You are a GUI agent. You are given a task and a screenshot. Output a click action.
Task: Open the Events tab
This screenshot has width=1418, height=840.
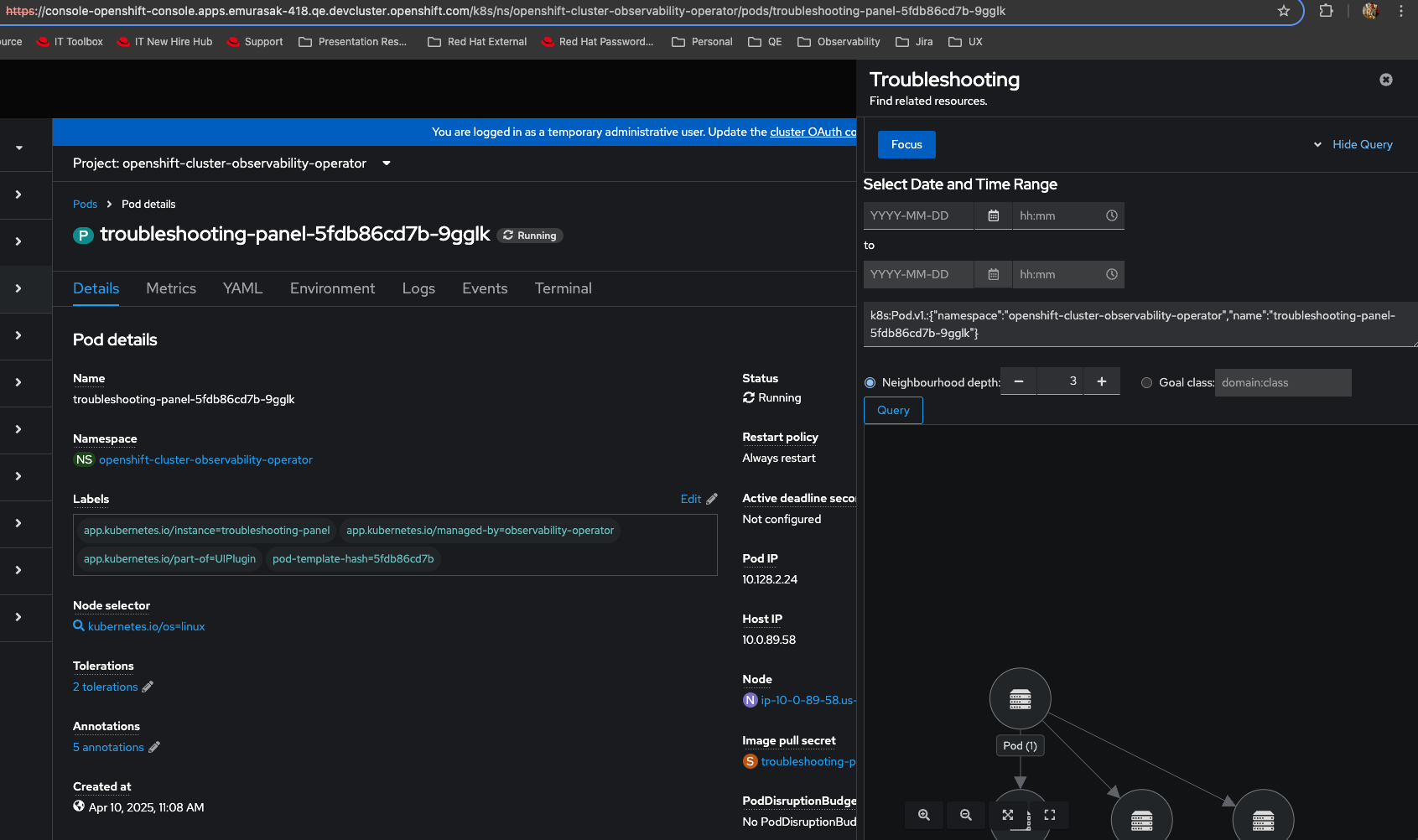click(x=485, y=288)
